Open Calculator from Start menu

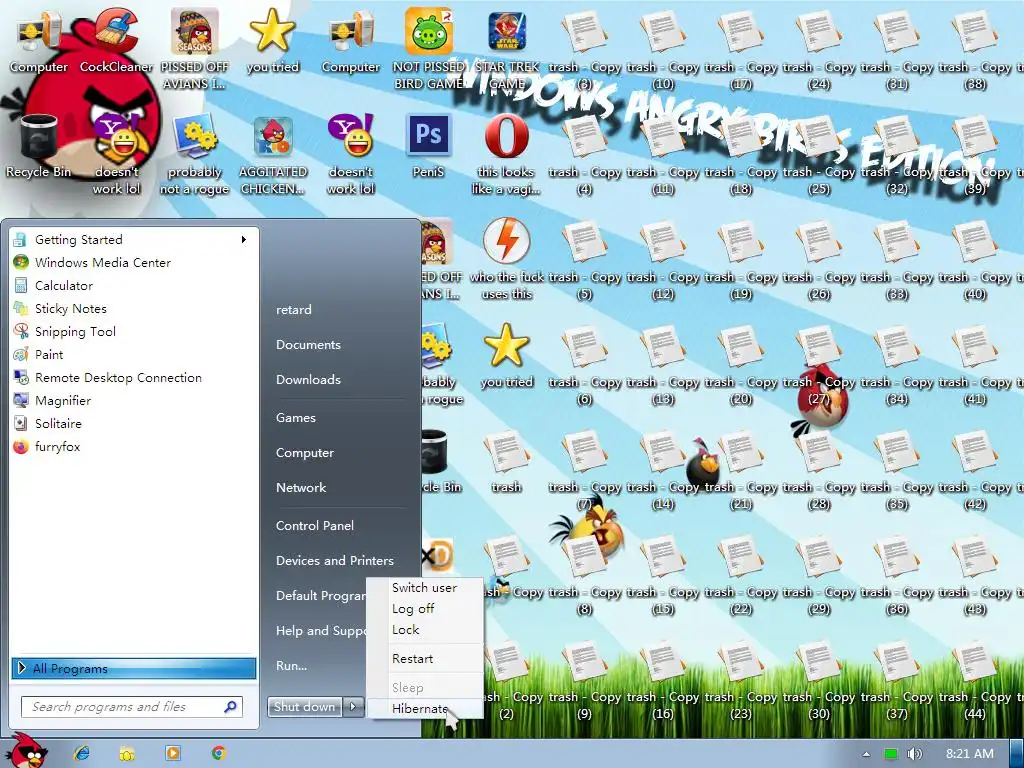(134, 285)
